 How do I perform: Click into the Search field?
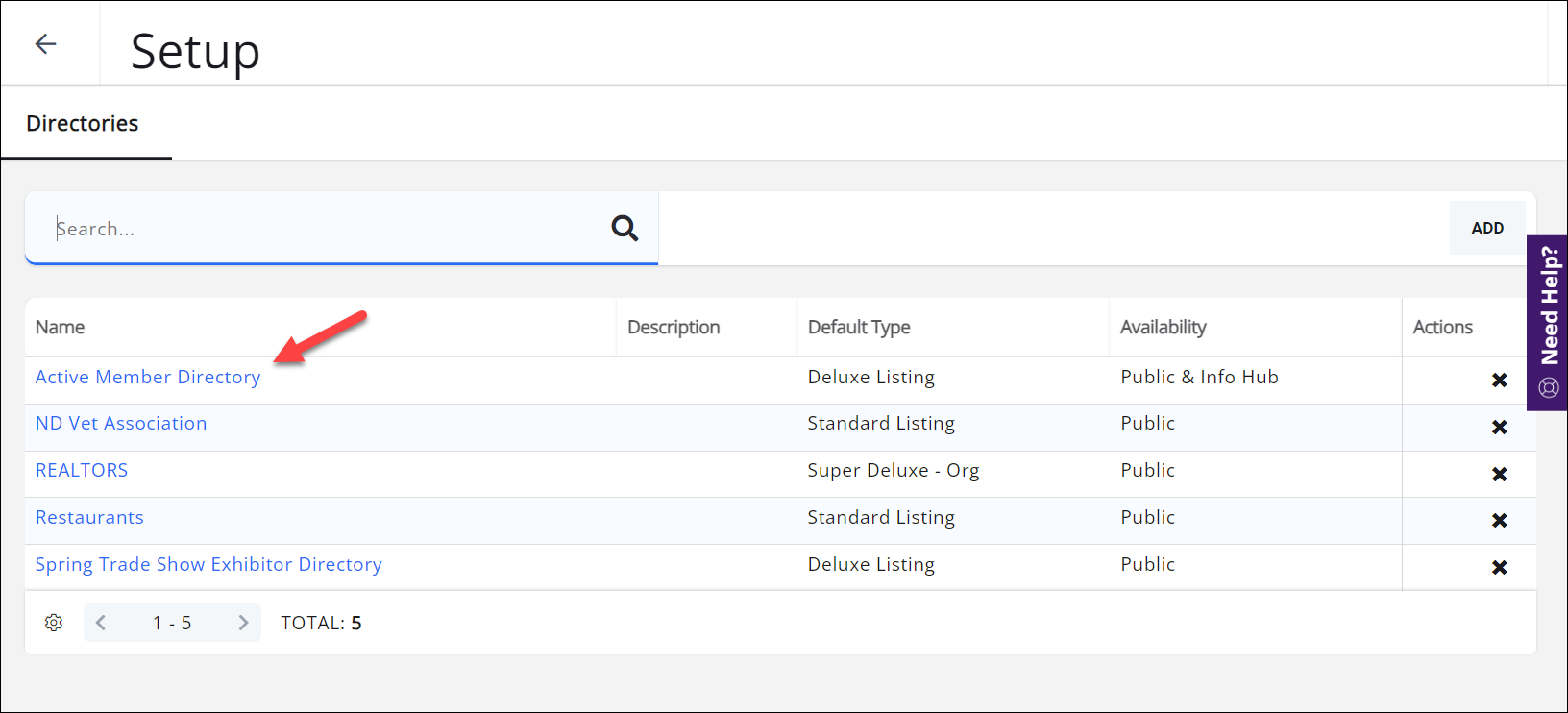coord(317,229)
